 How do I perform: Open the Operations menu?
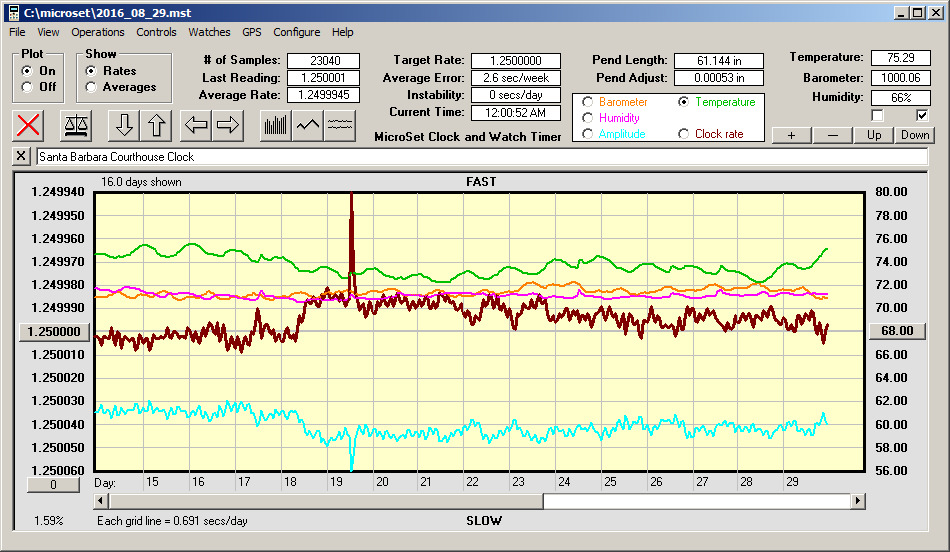pyautogui.click(x=98, y=32)
